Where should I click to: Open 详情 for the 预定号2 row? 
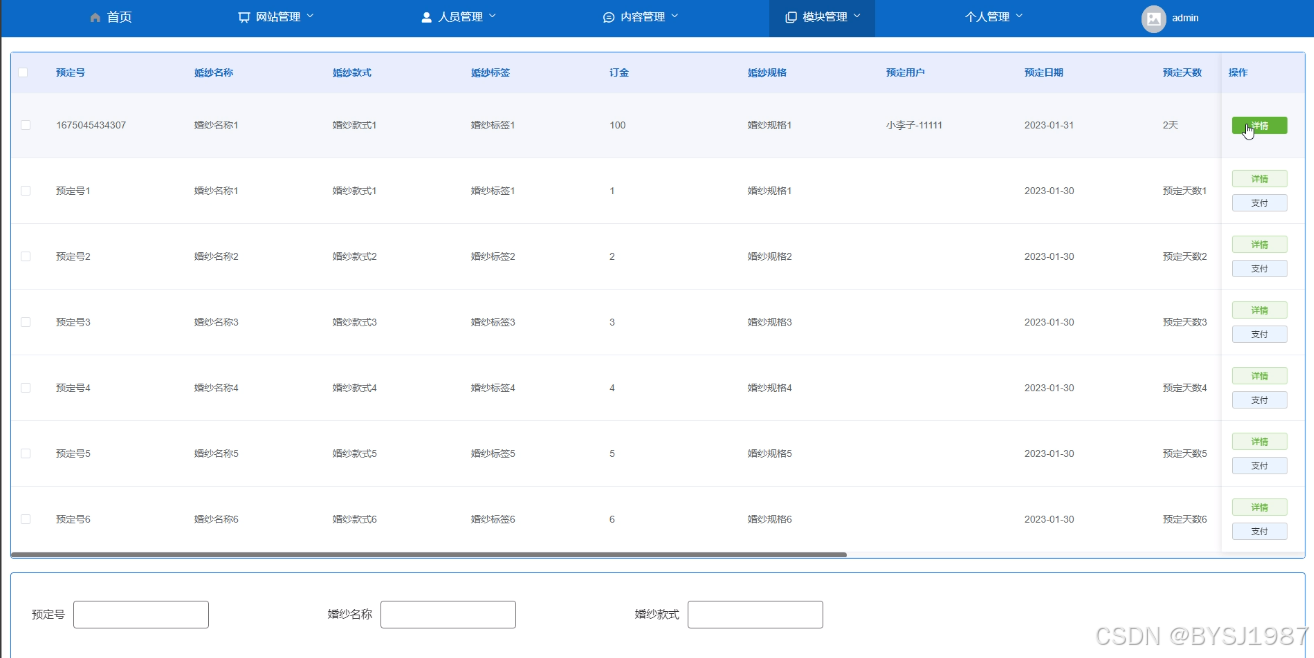1259,244
